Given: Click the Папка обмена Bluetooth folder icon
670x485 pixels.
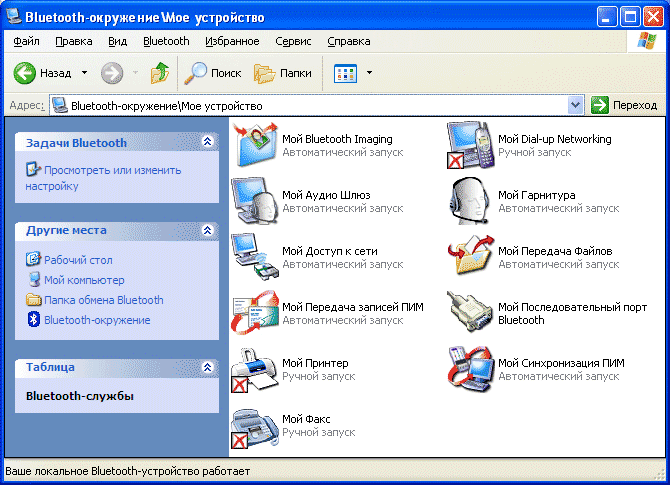Looking at the screenshot, I should (x=34, y=300).
